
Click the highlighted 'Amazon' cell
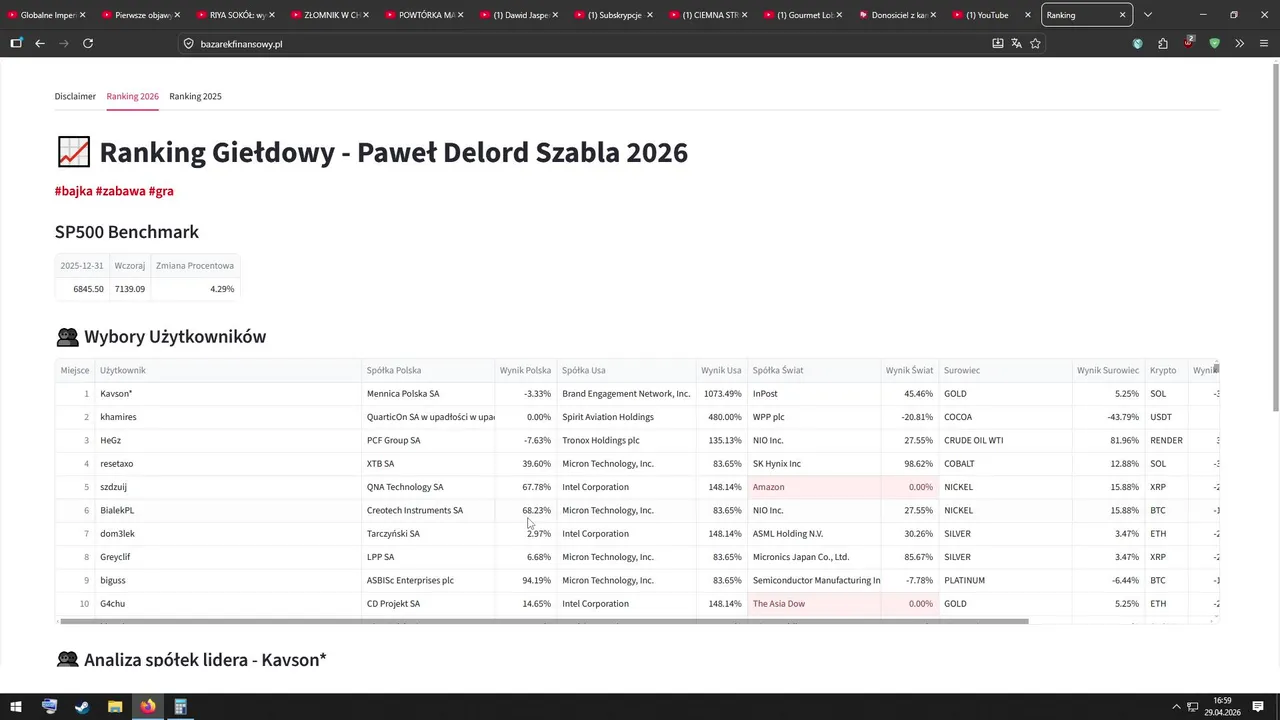(814, 487)
